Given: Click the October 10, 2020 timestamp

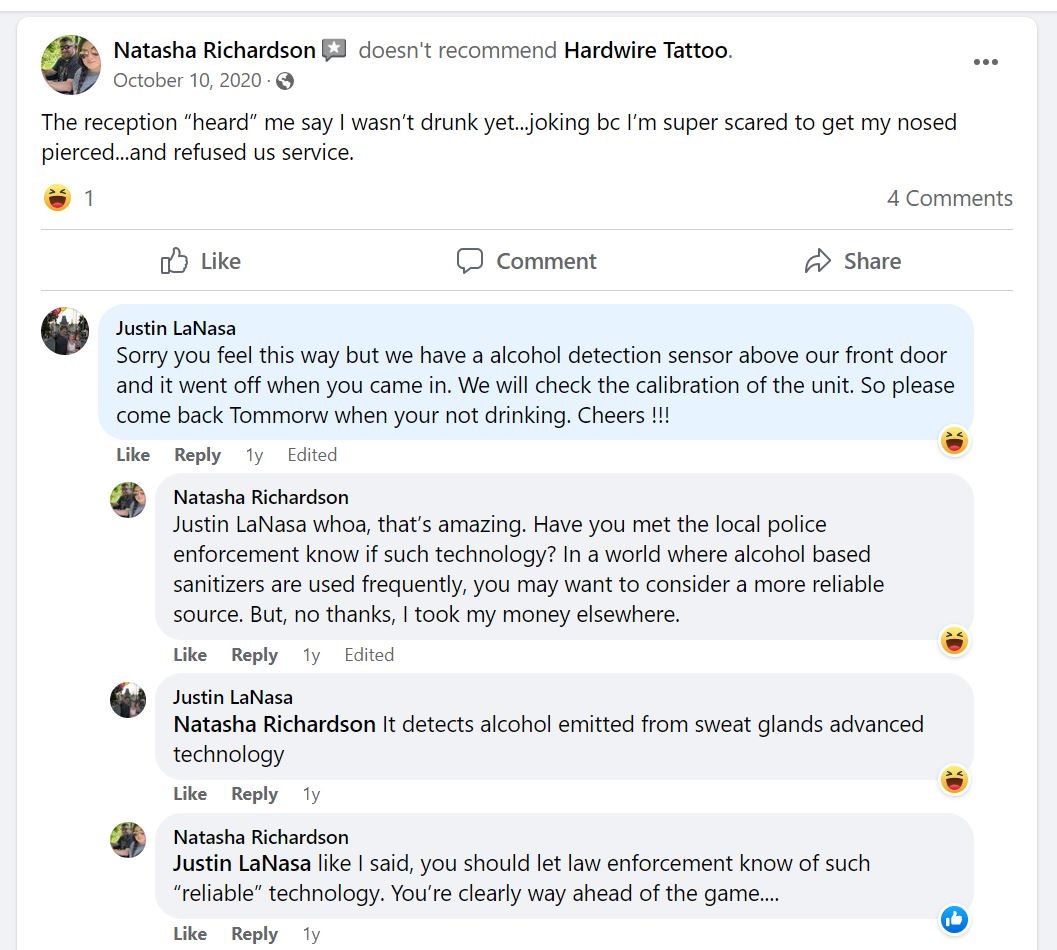Looking at the screenshot, I should coord(187,81).
